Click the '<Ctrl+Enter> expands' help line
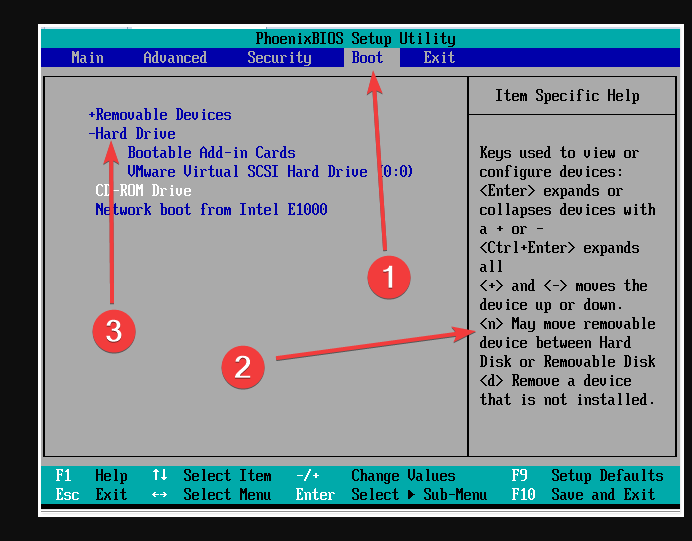Image resolution: width=692 pixels, height=541 pixels. click(559, 248)
